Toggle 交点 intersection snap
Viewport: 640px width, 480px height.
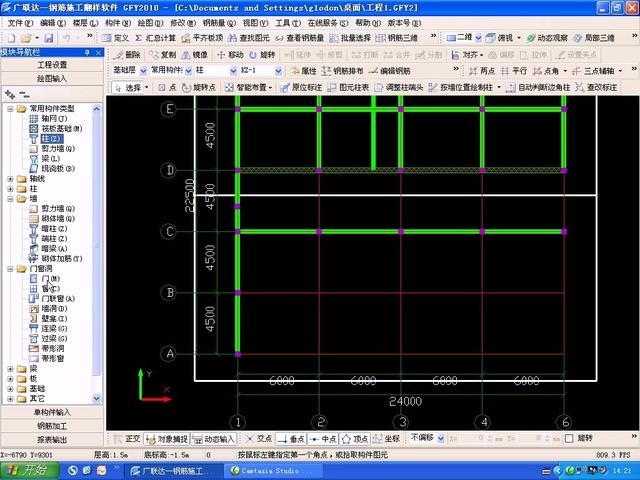(x=258, y=439)
